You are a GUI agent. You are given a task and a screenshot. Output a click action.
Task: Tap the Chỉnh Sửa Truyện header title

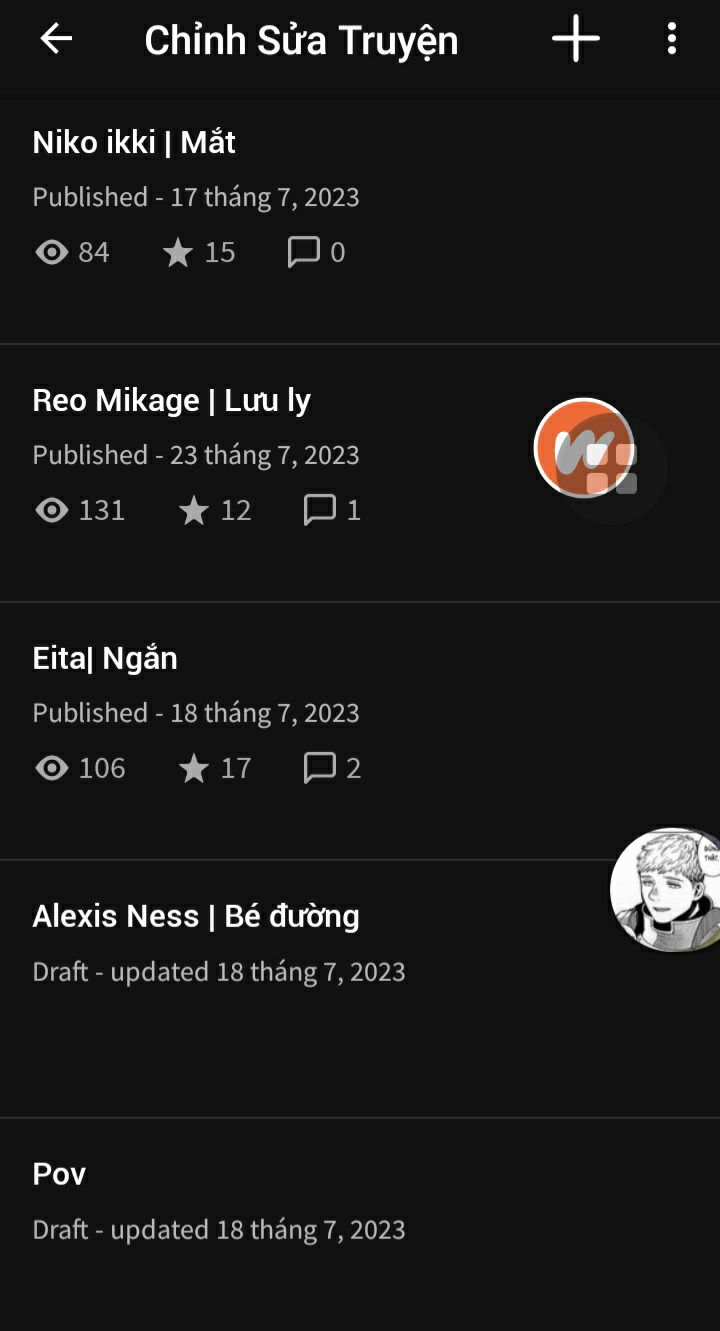pyautogui.click(x=301, y=41)
